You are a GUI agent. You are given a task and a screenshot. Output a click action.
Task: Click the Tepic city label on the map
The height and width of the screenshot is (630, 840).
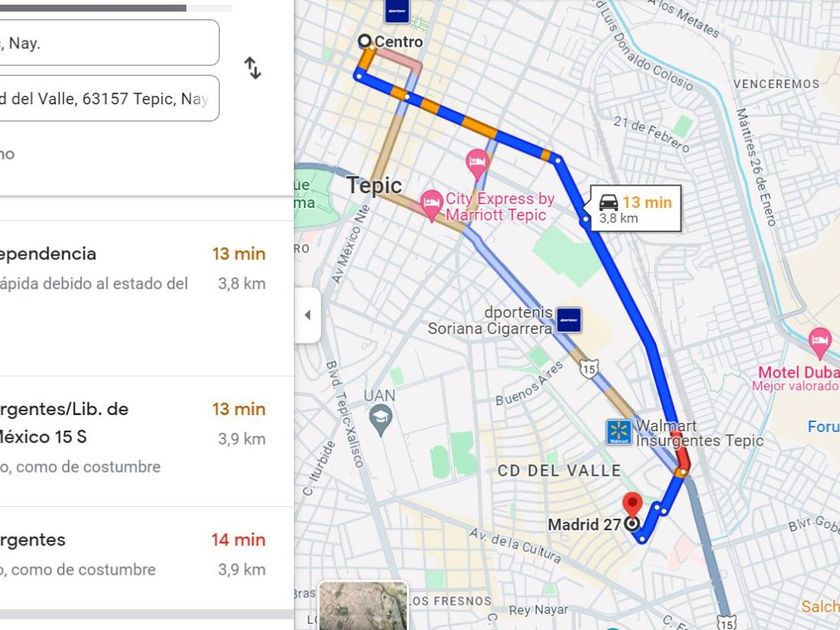click(374, 186)
